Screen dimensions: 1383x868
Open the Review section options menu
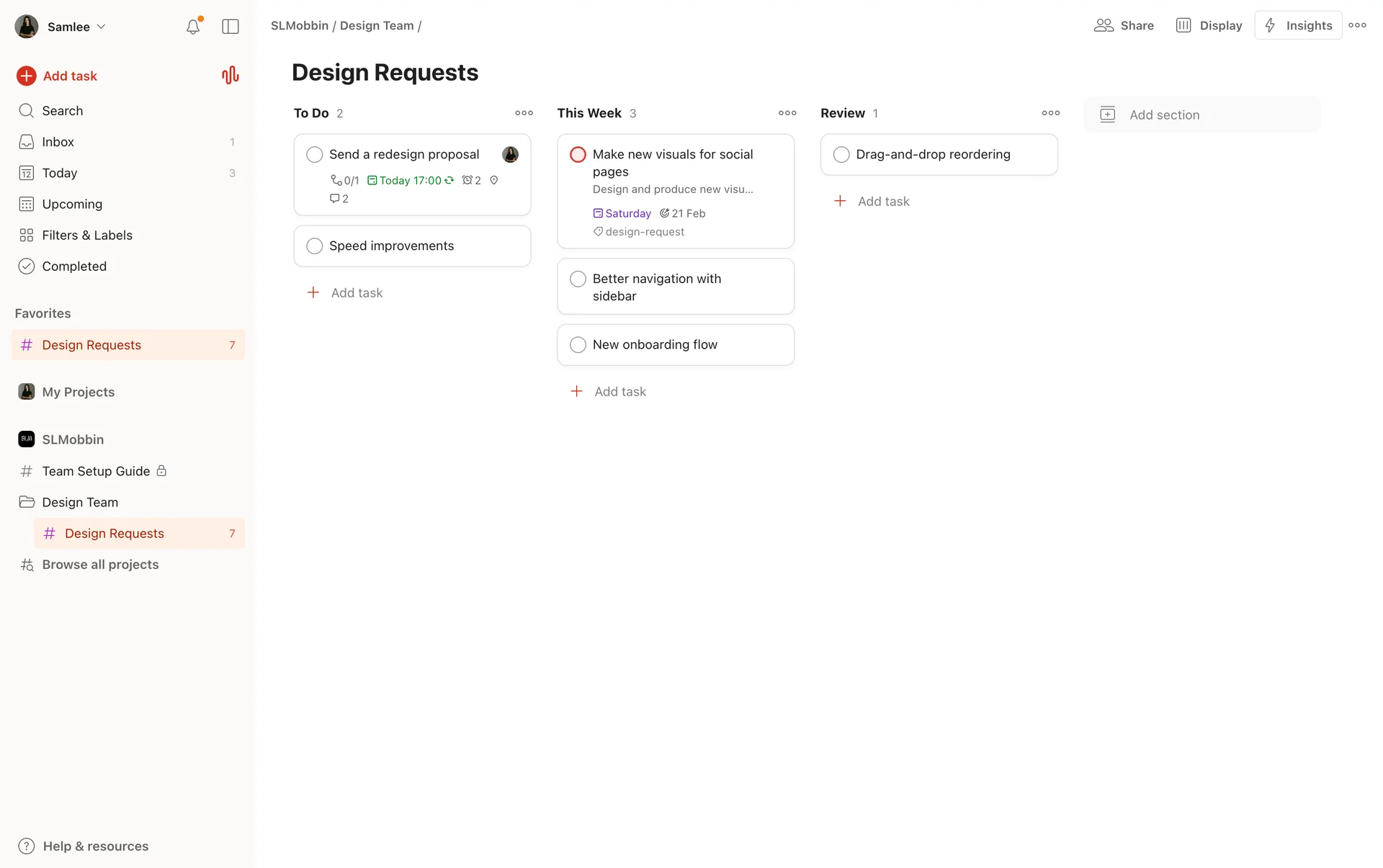pos(1050,113)
